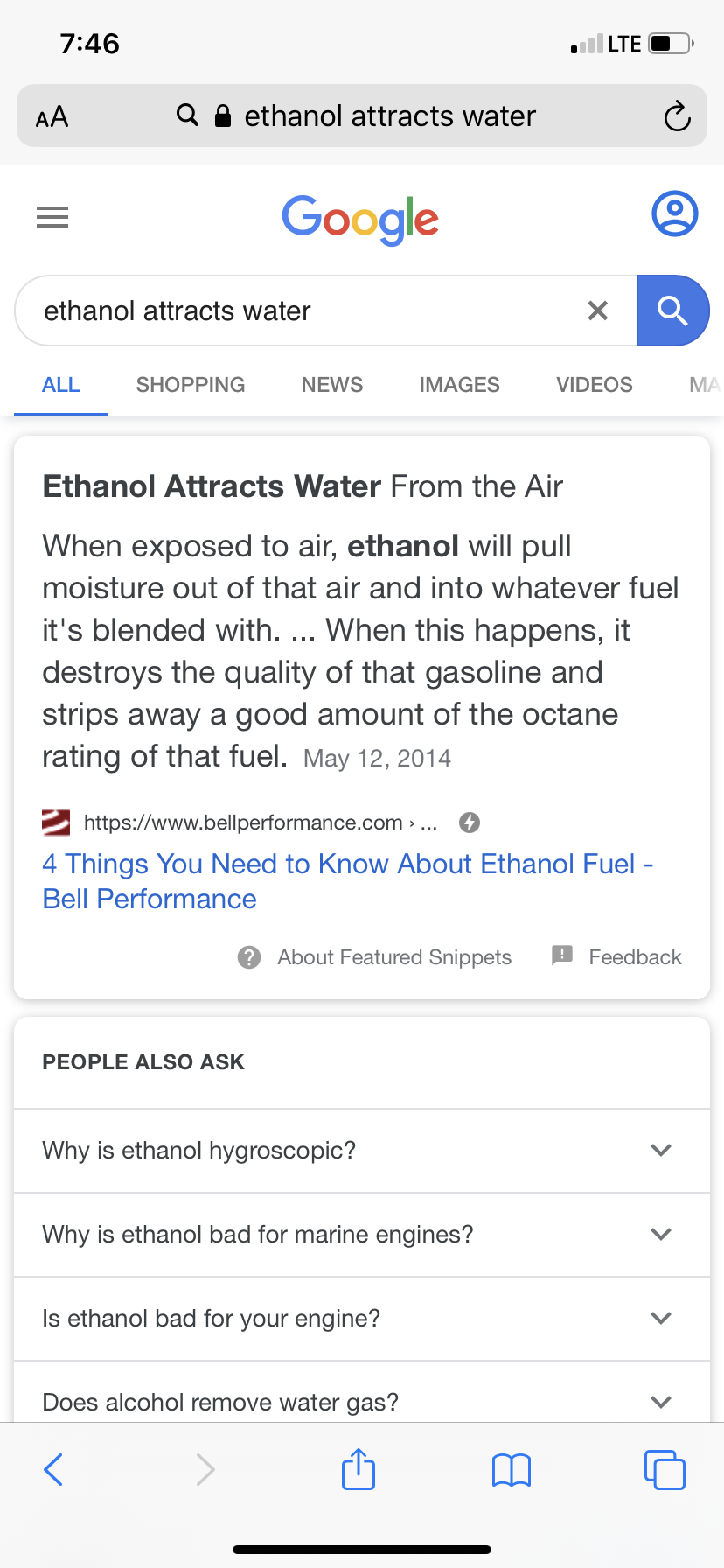
Task: Tap the Safari reload page icon
Action: point(677,116)
